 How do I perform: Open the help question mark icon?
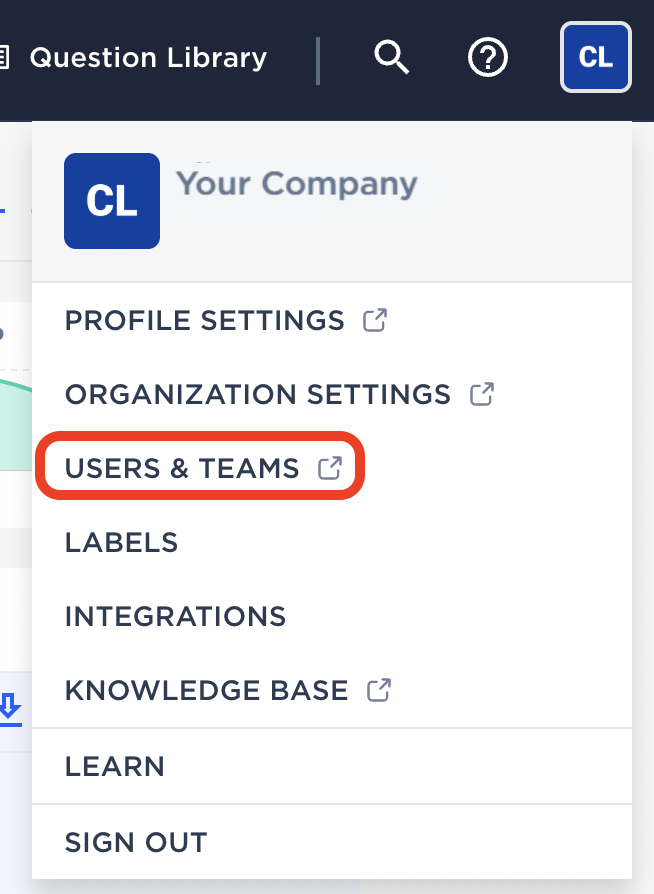pos(488,57)
